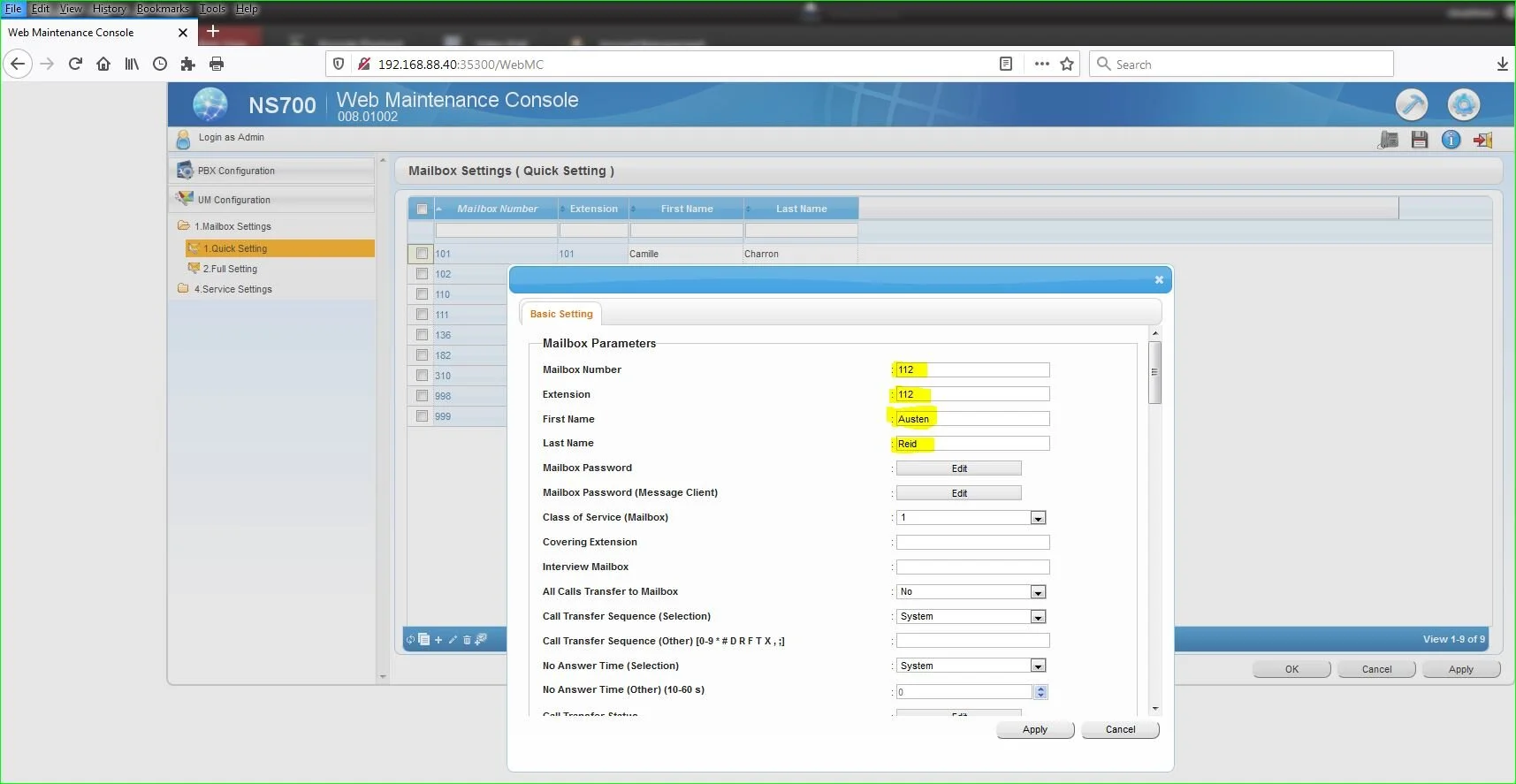Toggle select-all checkbox in grid header
The width and height of the screenshot is (1516, 784).
click(422, 209)
